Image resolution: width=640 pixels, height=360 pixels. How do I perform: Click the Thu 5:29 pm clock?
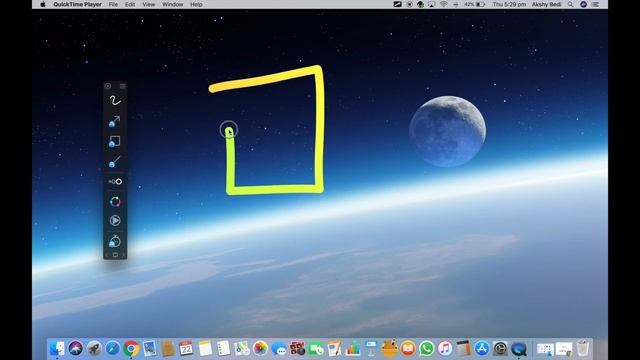[509, 4]
